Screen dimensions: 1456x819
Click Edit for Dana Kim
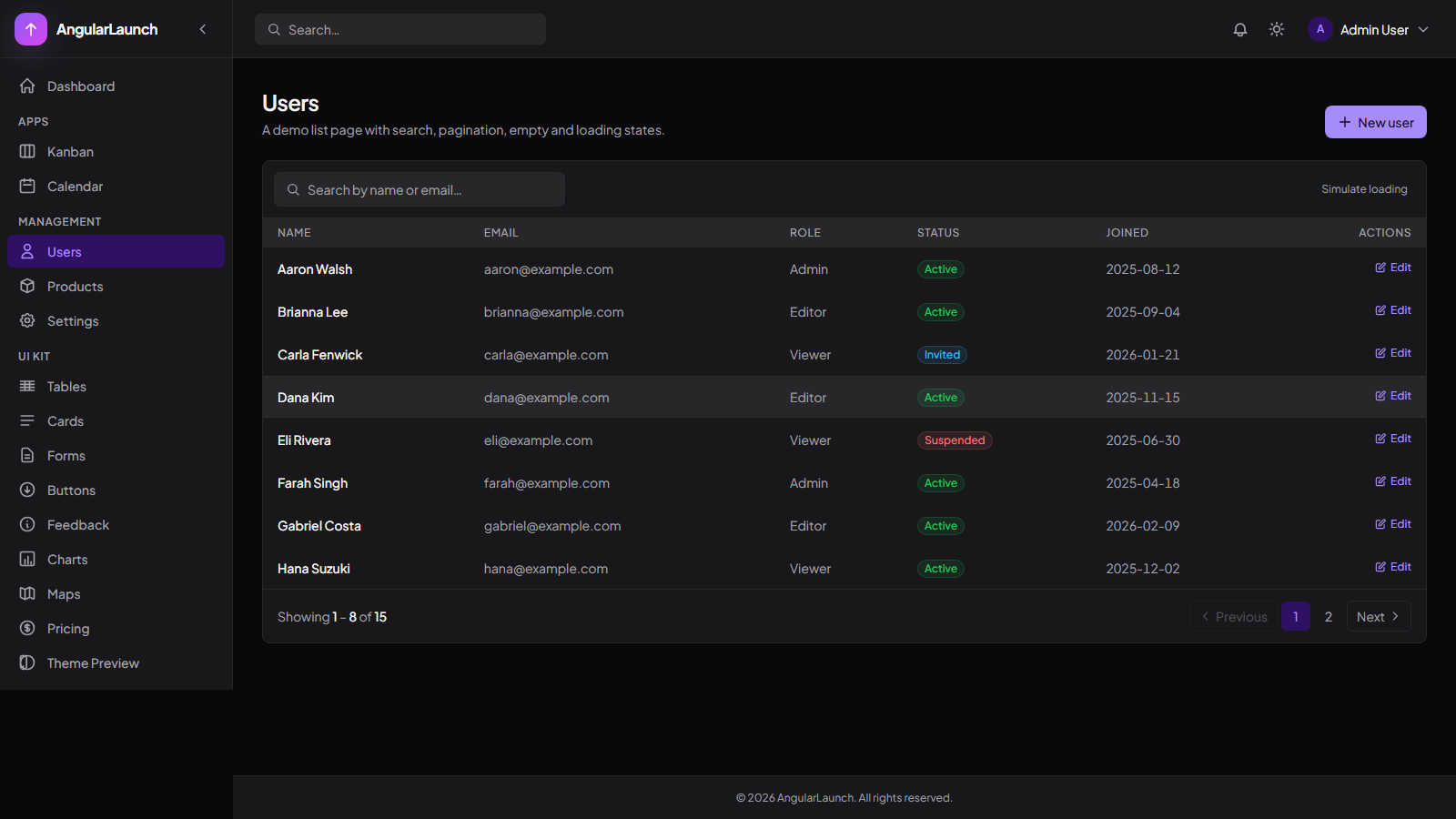click(1393, 396)
